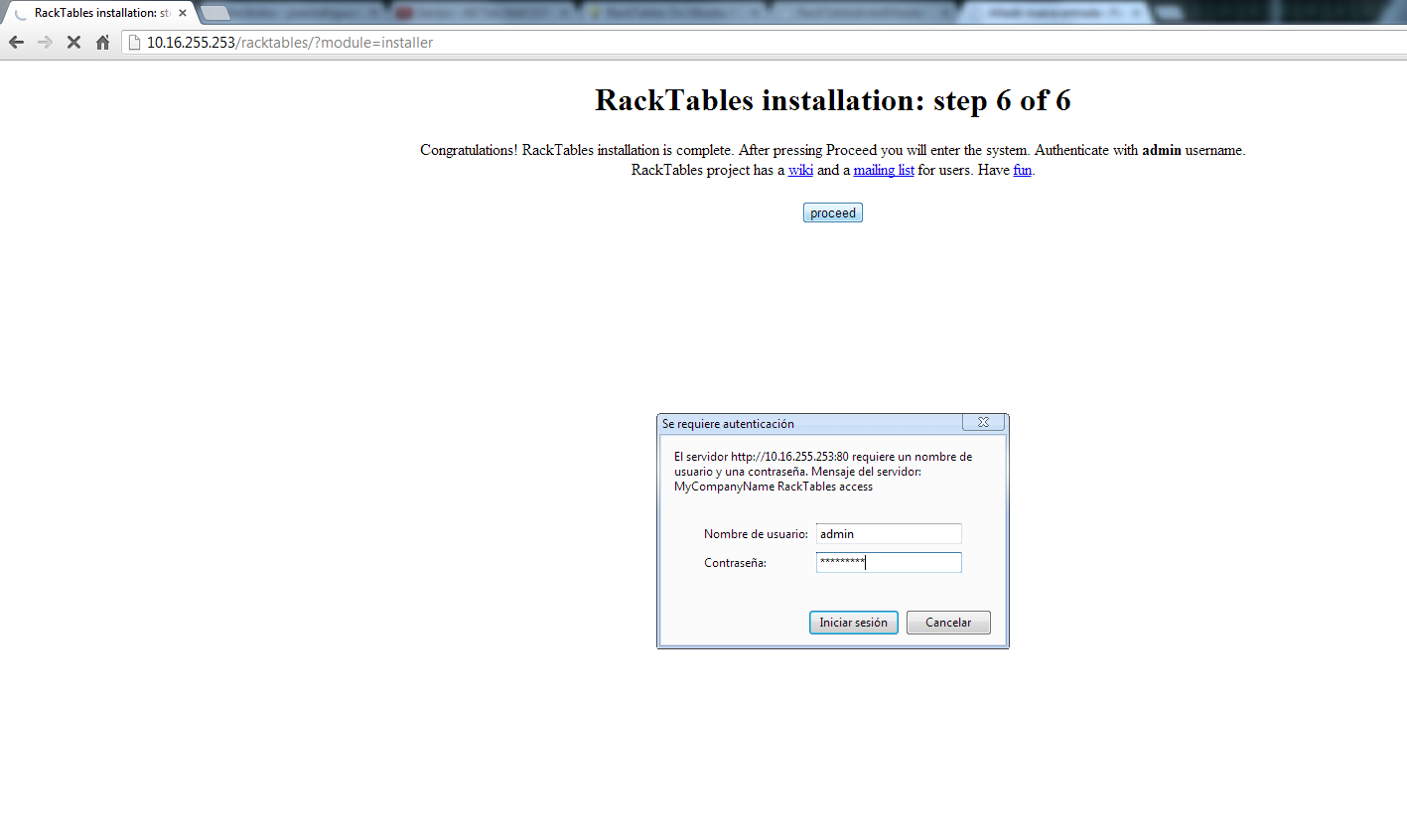Click the page icon in address bar

[135, 43]
